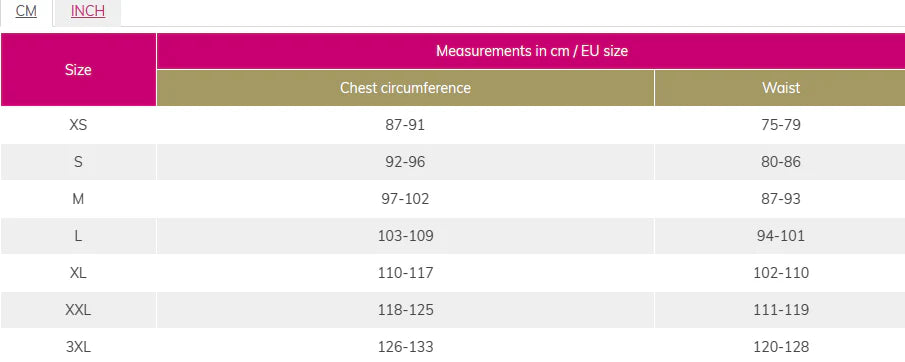Image resolution: width=905 pixels, height=362 pixels.
Task: Select the XXL size row label
Action: [x=78, y=309]
